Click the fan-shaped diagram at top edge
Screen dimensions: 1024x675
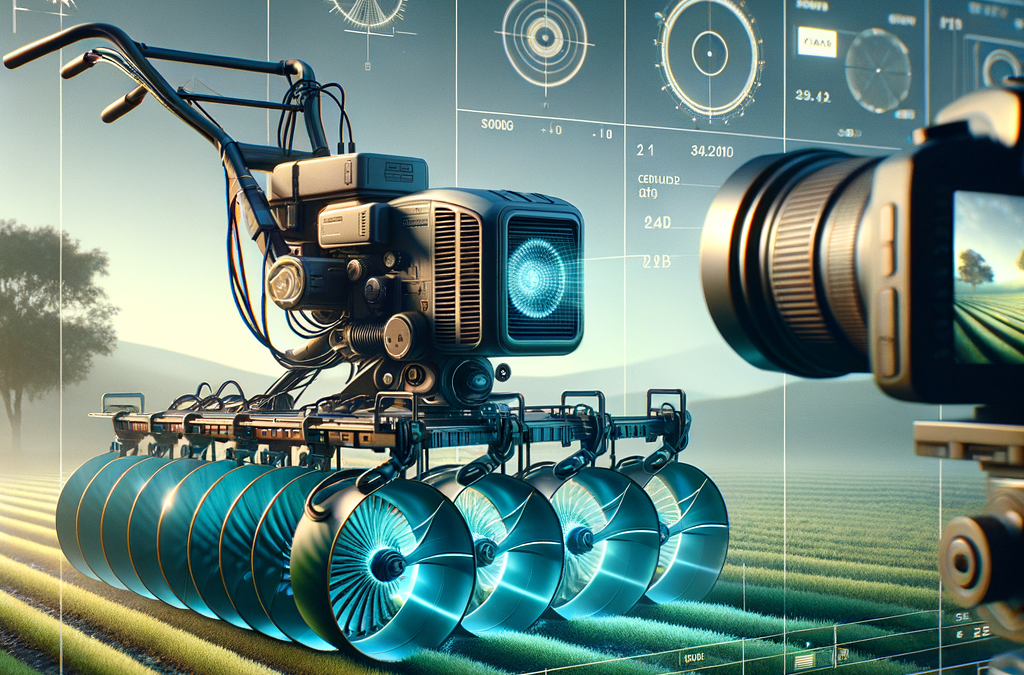(x=368, y=14)
